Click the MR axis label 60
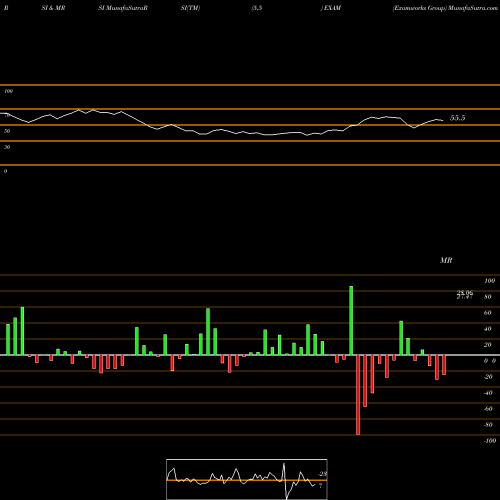The height and width of the screenshot is (500, 500). tap(488, 313)
